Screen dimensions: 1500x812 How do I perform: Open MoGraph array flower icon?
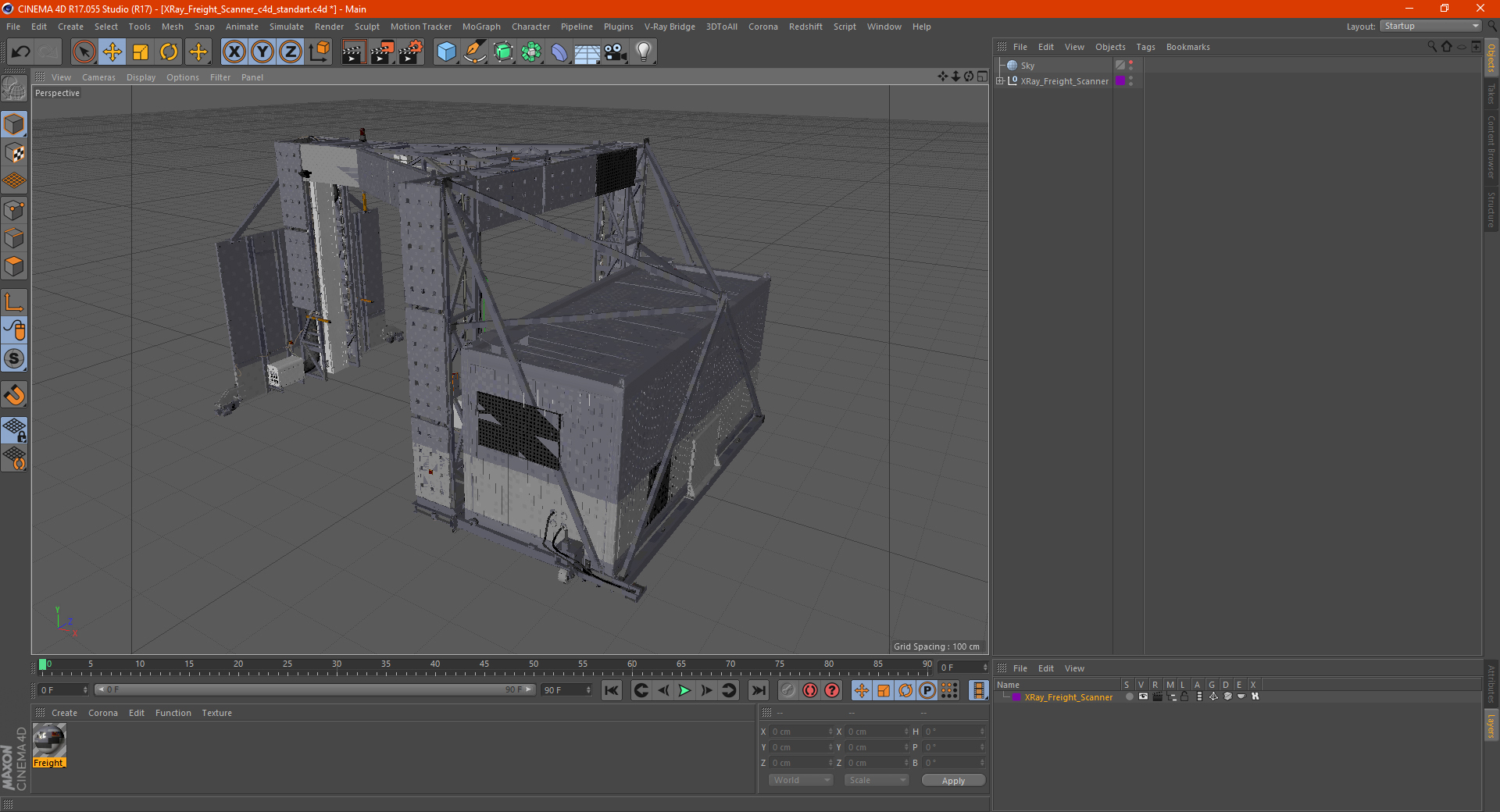(531, 52)
